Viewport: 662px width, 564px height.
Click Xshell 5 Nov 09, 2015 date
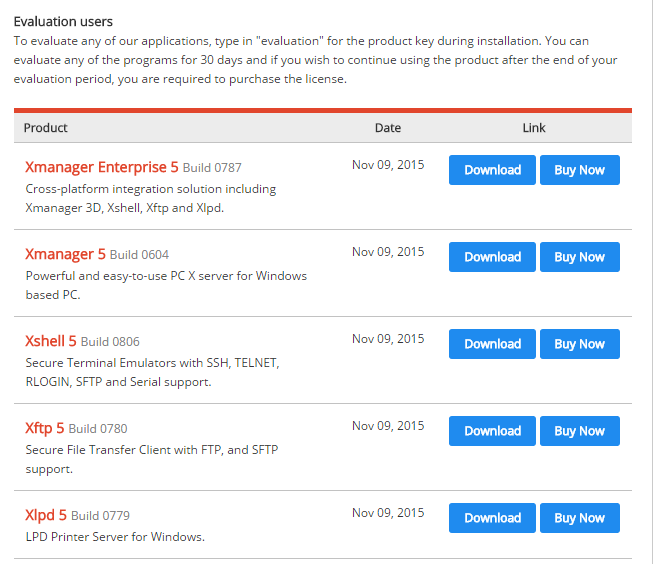[x=388, y=339]
